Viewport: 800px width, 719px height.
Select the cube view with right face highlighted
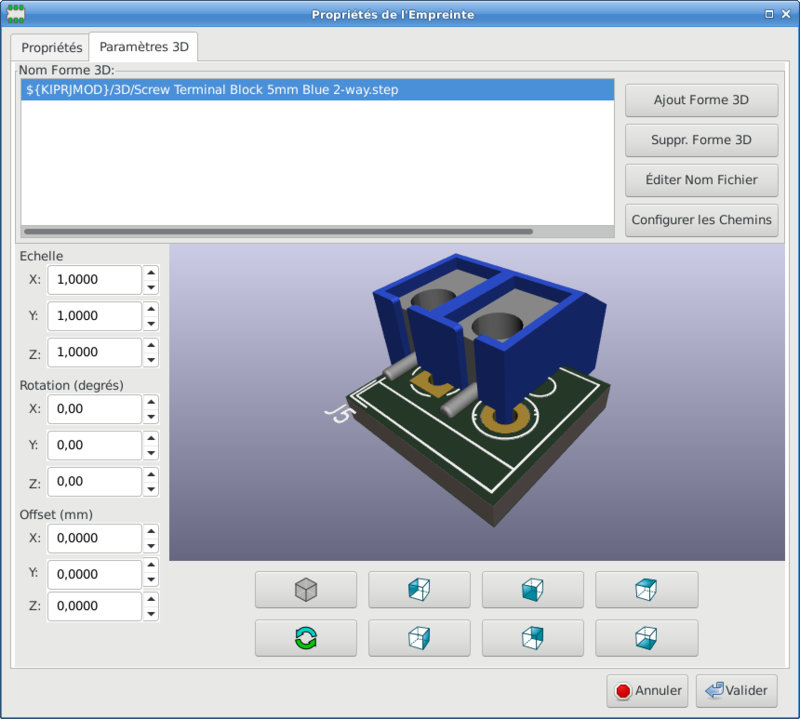(419, 638)
